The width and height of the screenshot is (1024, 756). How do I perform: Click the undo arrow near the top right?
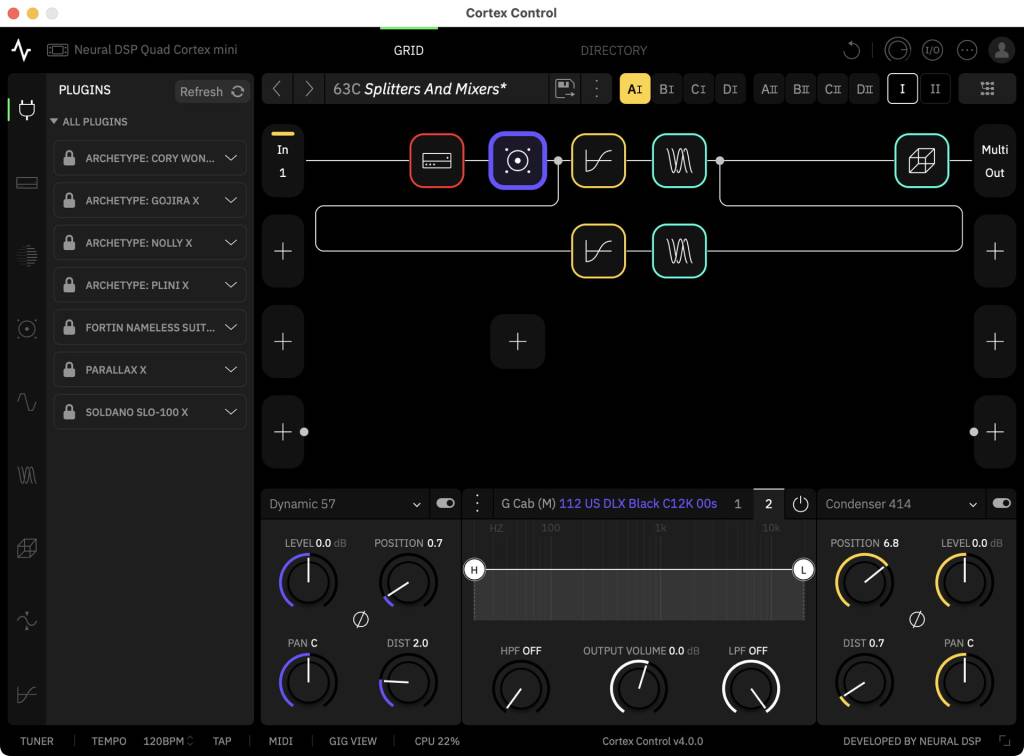tap(851, 49)
